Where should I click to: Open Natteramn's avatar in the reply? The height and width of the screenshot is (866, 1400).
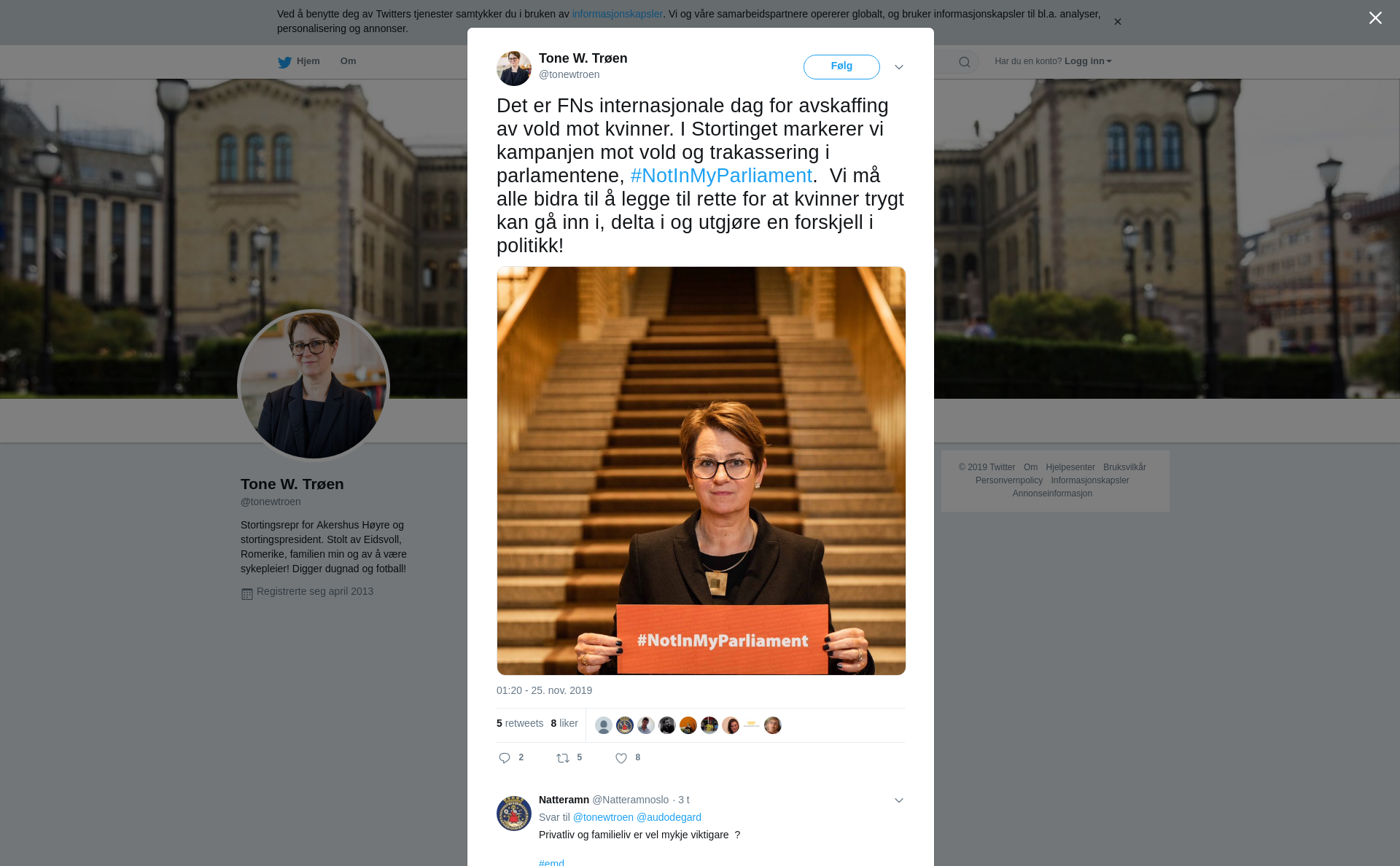point(514,814)
